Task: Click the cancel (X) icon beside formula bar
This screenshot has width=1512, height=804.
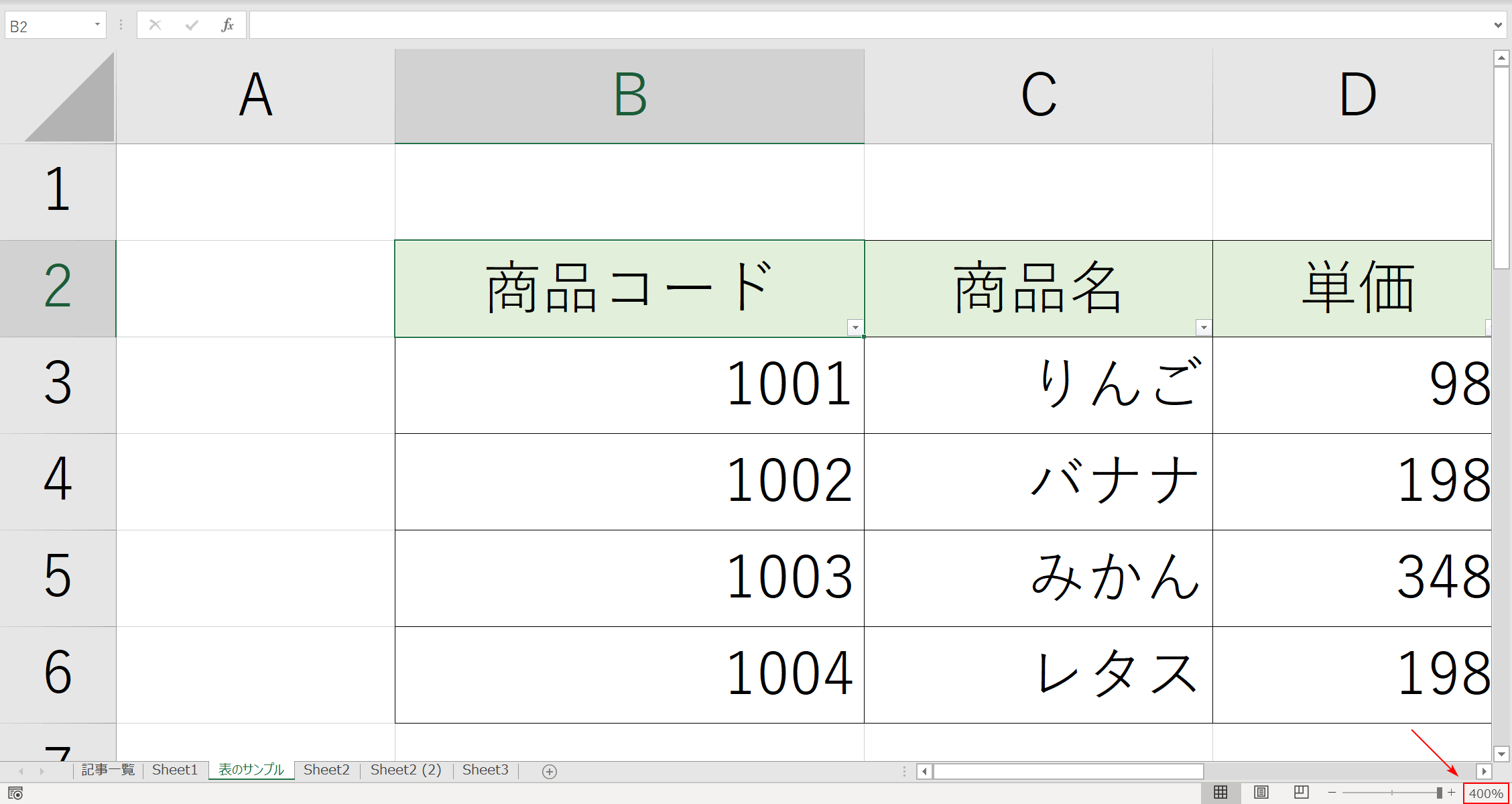Action: 155,24
